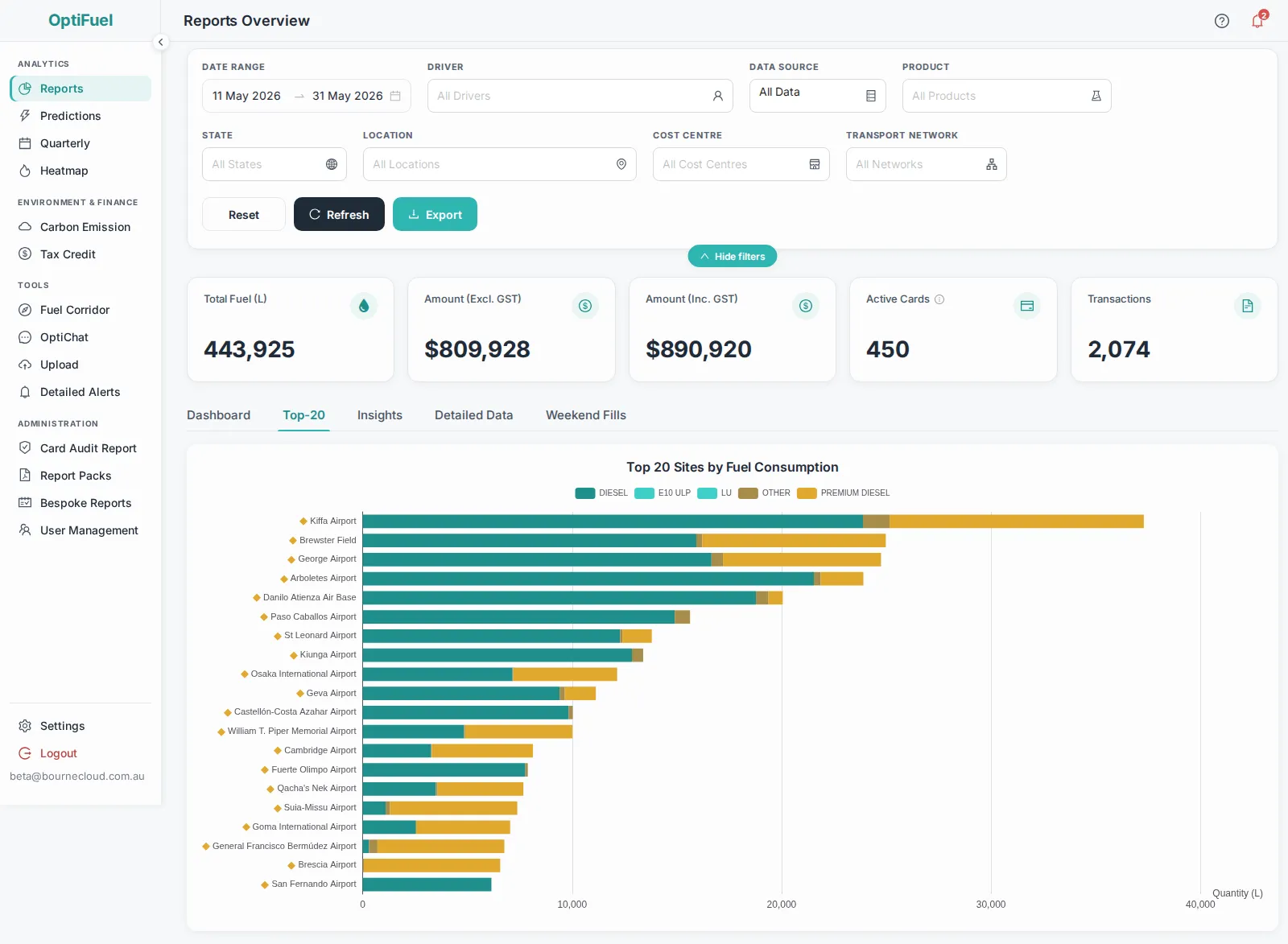
Task: Open the All Cost Centres dropdown
Action: (x=741, y=164)
